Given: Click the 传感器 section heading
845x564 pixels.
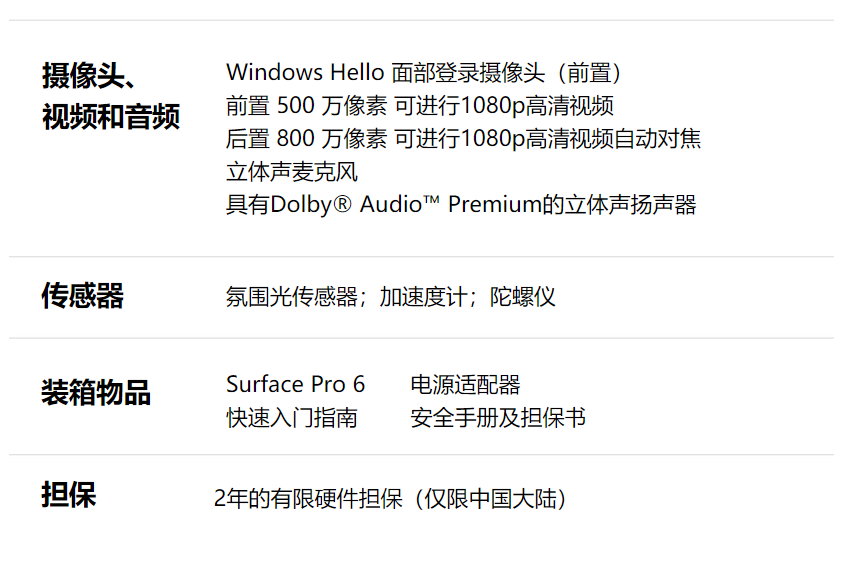Looking at the screenshot, I should [x=82, y=296].
